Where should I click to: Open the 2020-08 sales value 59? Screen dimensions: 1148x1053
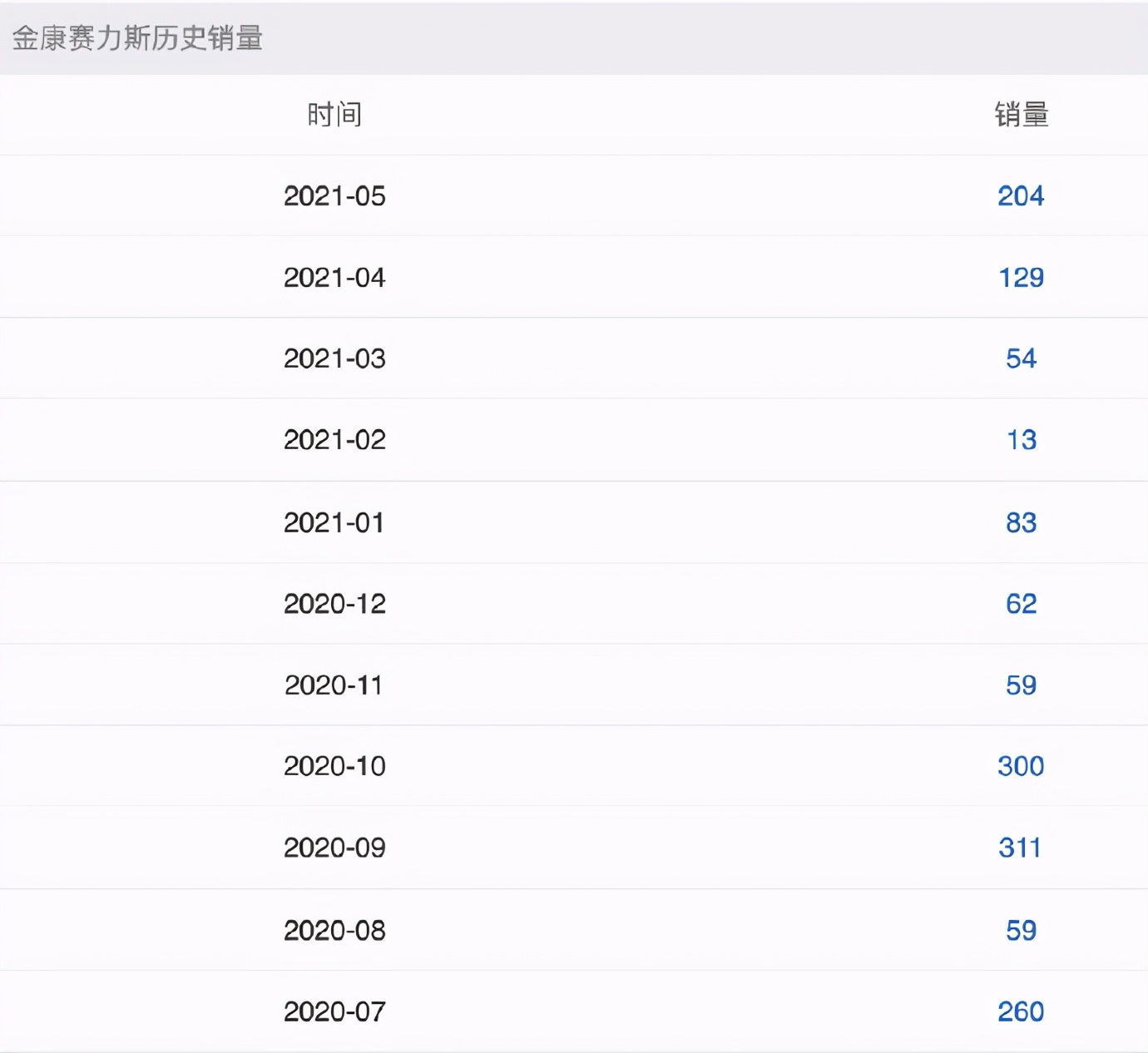point(1021,930)
